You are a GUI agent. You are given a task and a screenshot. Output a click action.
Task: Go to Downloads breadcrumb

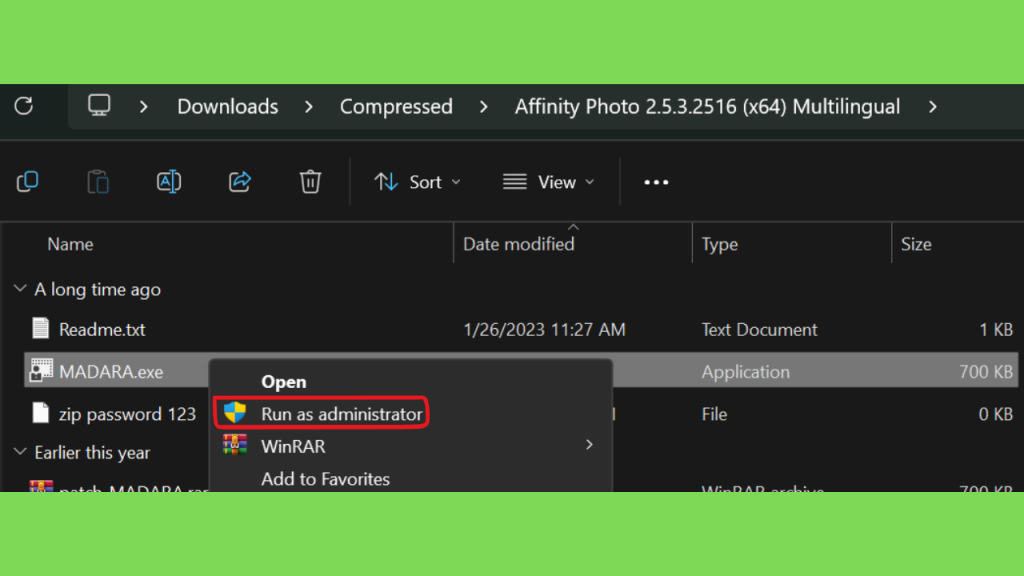pyautogui.click(x=227, y=106)
